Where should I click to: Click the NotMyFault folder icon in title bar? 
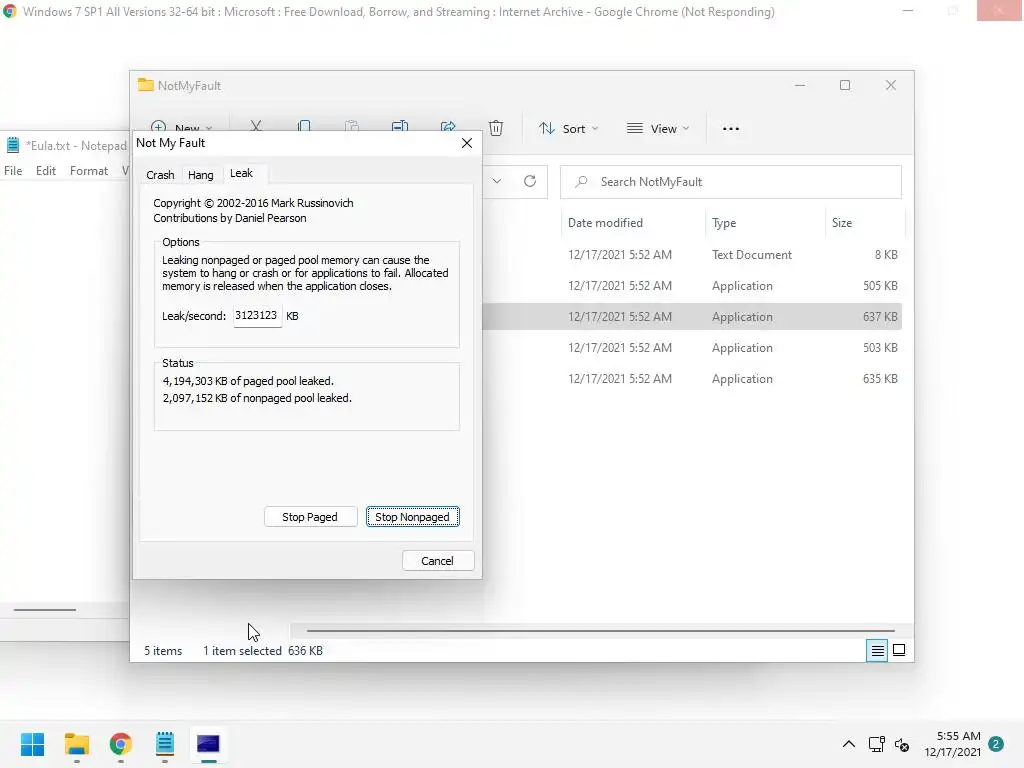[x=145, y=85]
